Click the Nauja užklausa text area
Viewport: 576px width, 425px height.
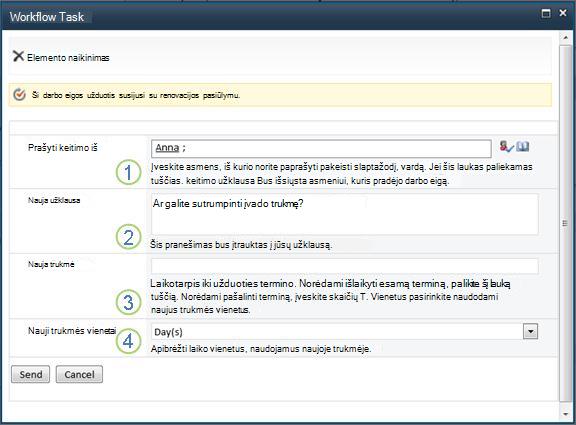[x=345, y=215]
